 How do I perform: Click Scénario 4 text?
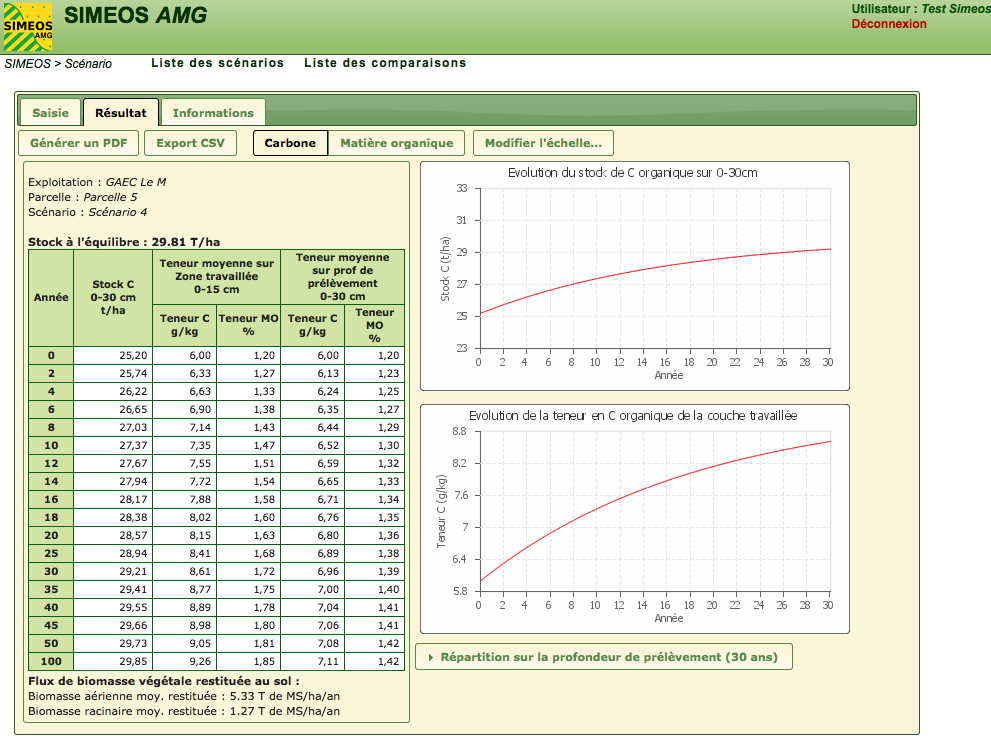tap(87, 212)
